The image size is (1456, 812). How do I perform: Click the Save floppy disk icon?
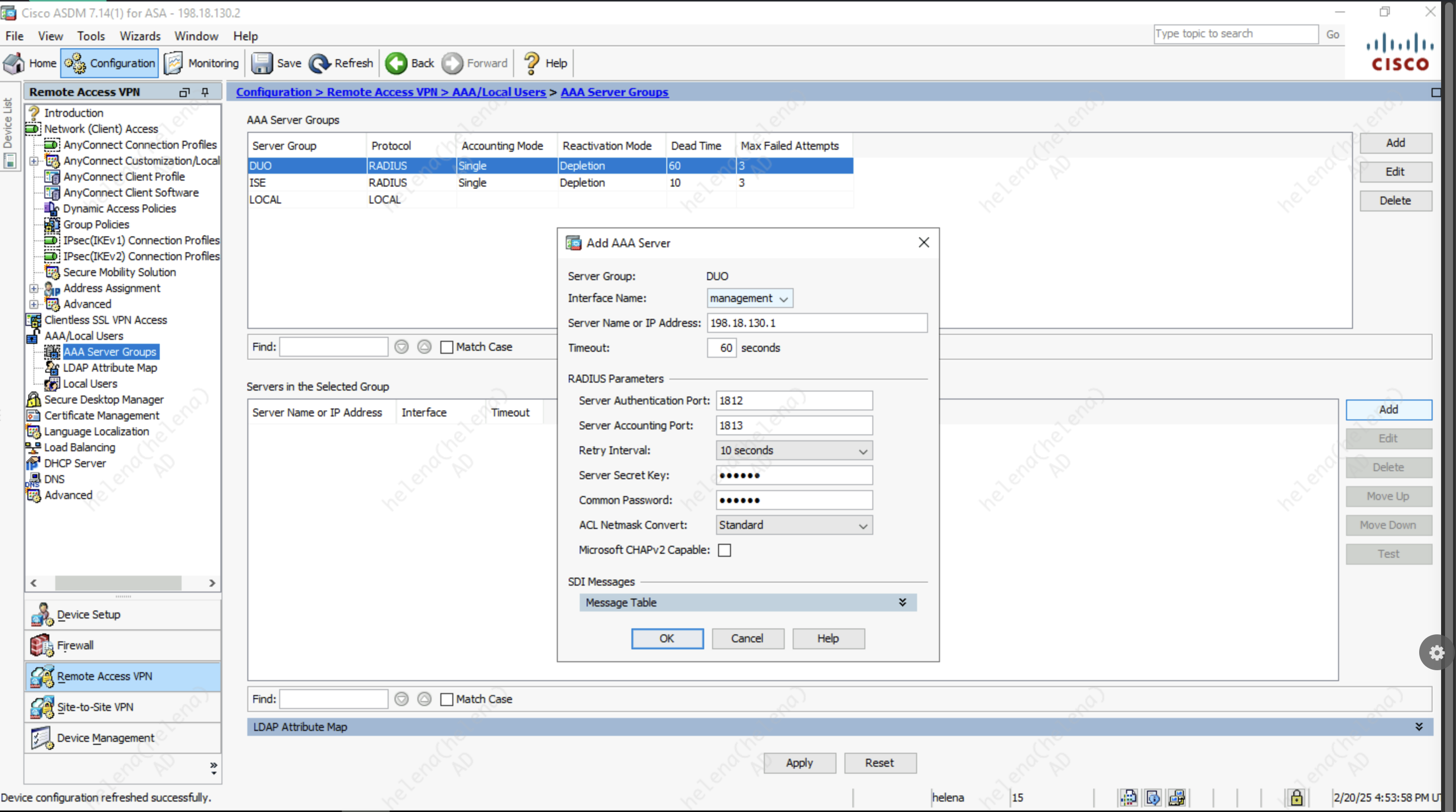coord(262,63)
